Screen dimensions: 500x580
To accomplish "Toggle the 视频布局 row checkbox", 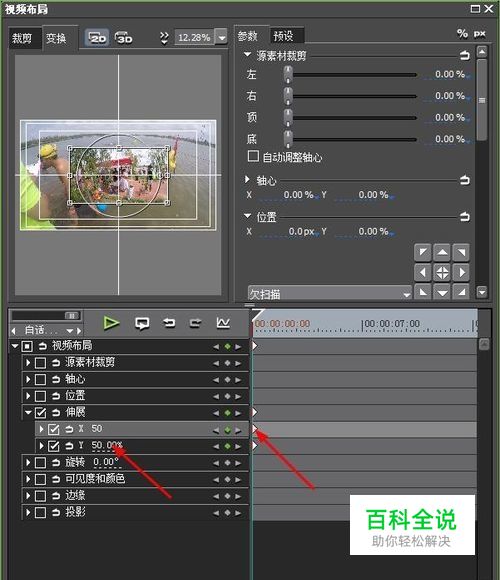I will pyautogui.click(x=27, y=346).
